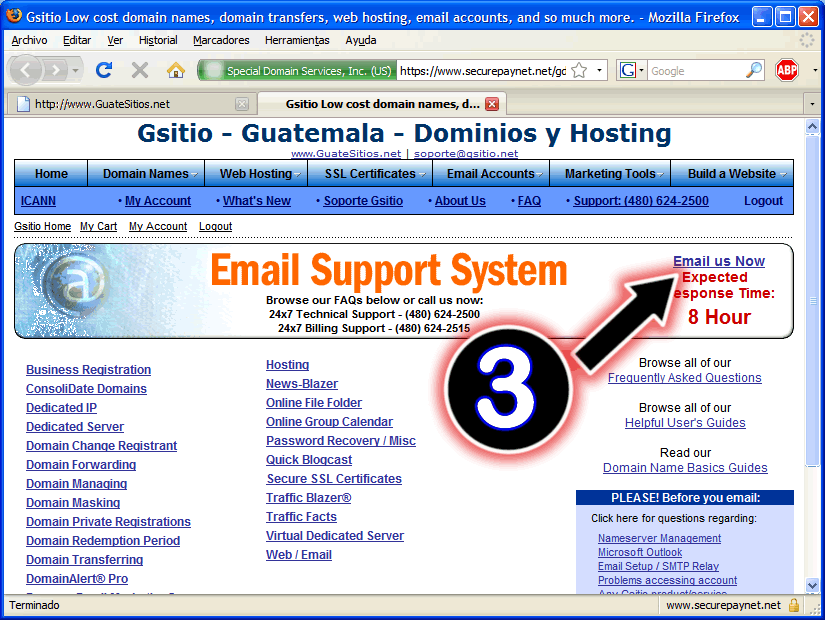Click in the Google search field
Viewport: 825px width, 620px height.
tap(696, 71)
